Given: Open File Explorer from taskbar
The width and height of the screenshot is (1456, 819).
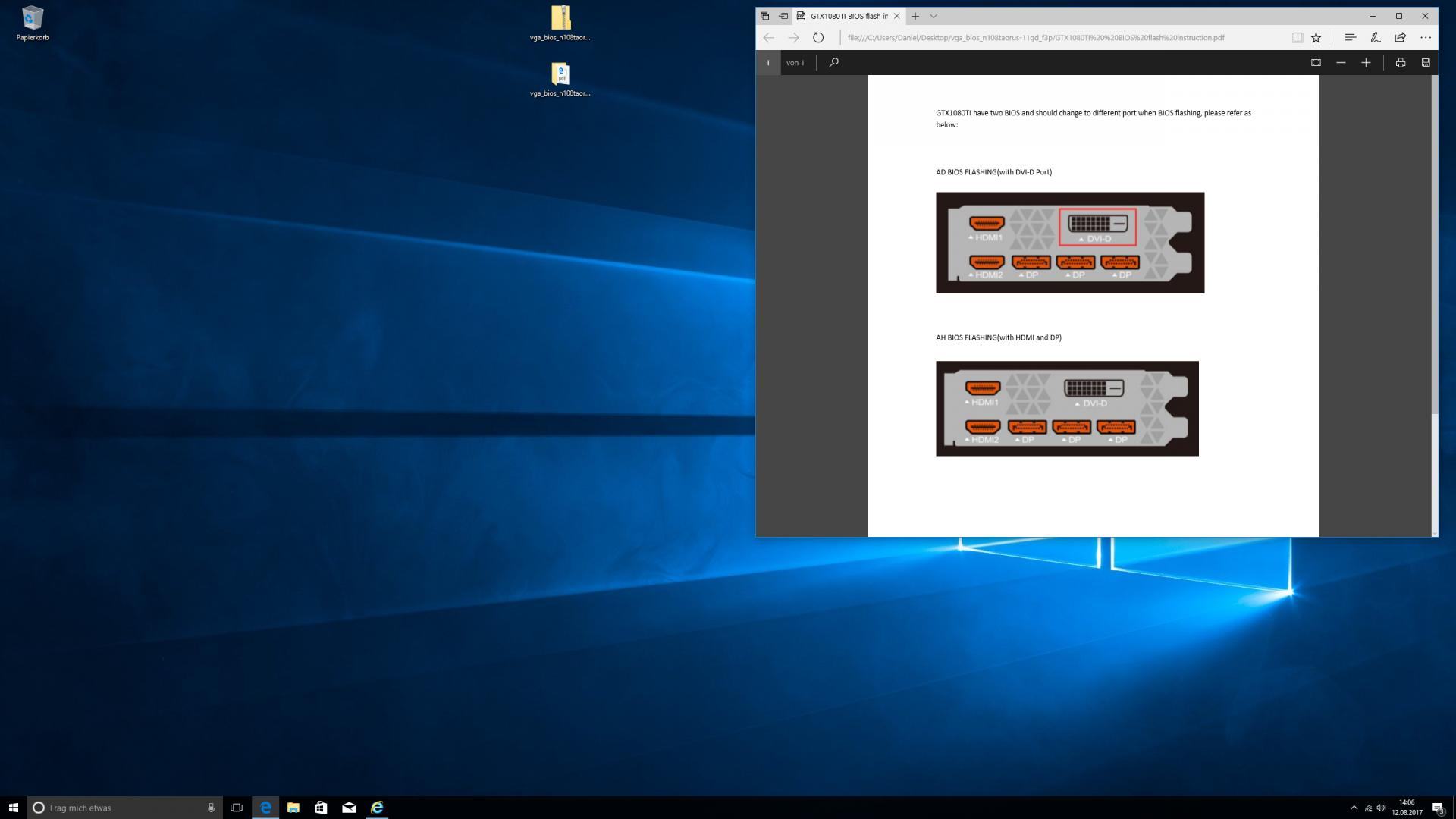Looking at the screenshot, I should 293,808.
